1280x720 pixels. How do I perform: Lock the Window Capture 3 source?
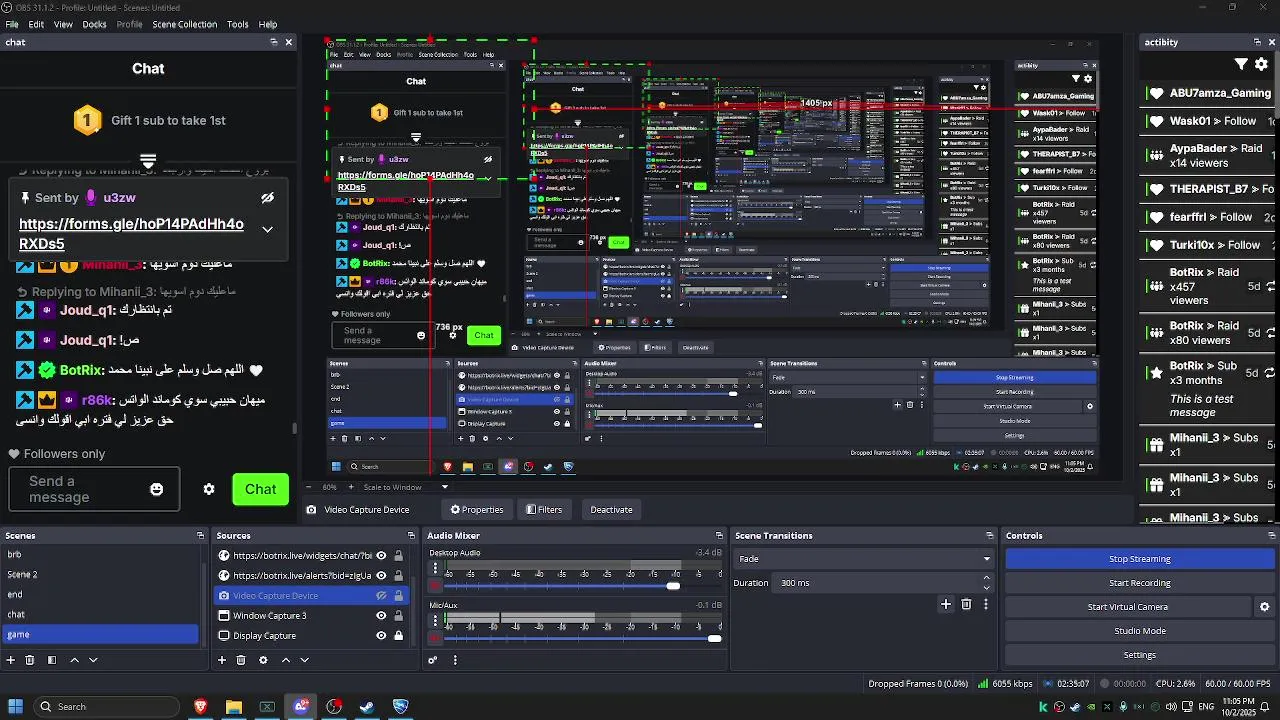point(398,616)
